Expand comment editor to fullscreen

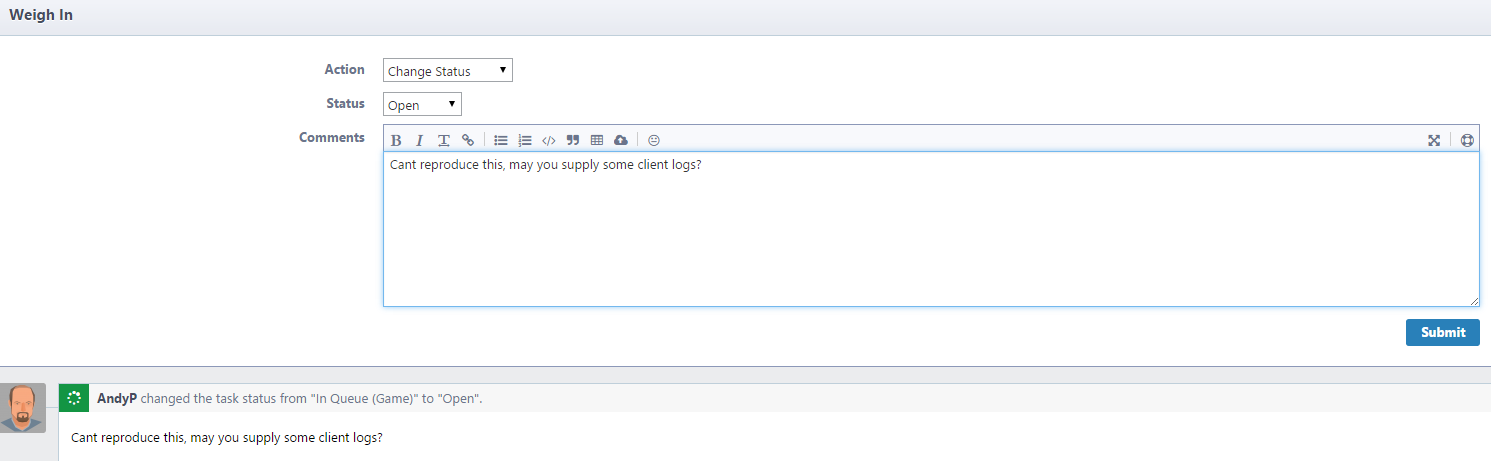(1434, 141)
